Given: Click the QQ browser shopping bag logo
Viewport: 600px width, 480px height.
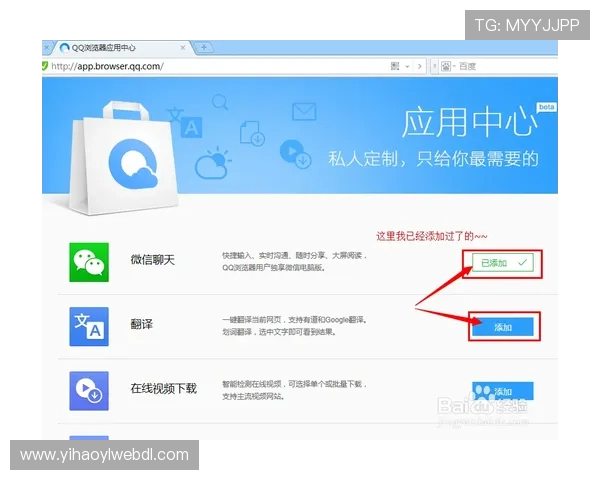Looking at the screenshot, I should pyautogui.click(x=123, y=158).
